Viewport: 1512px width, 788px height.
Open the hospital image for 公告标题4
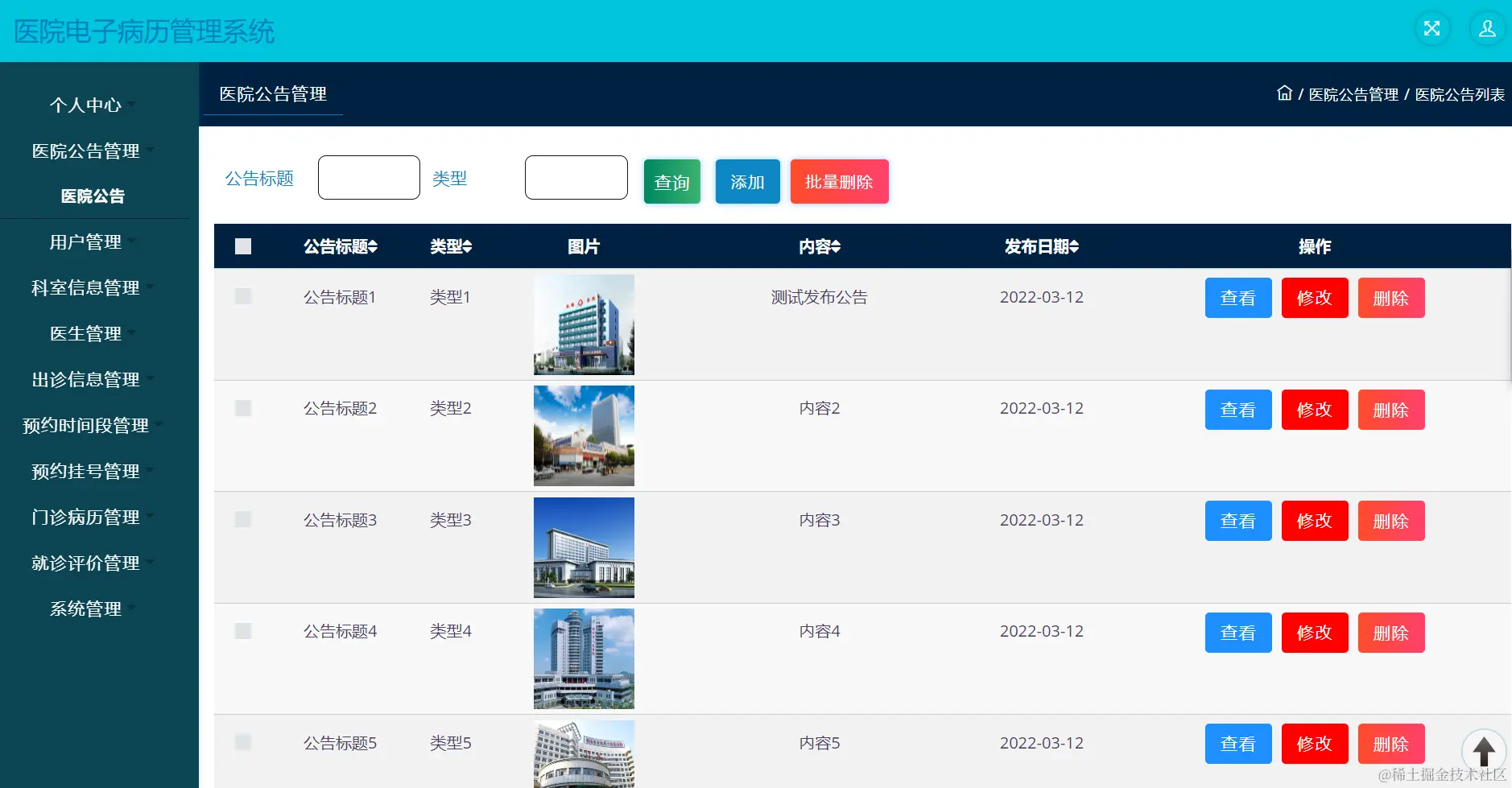point(584,658)
